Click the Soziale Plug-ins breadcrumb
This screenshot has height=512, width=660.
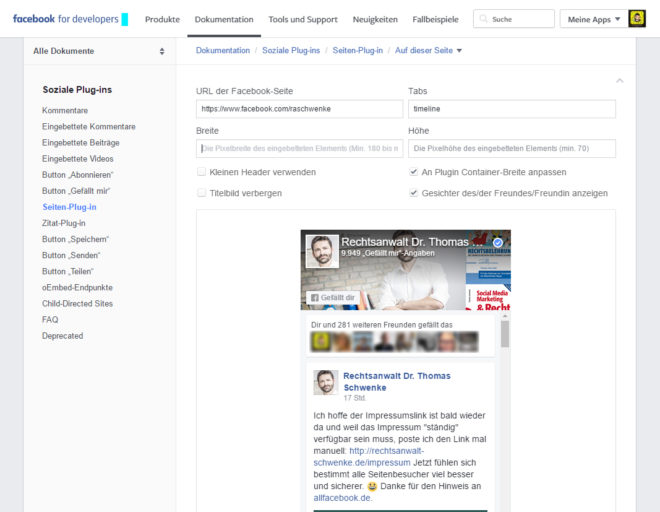[291, 51]
